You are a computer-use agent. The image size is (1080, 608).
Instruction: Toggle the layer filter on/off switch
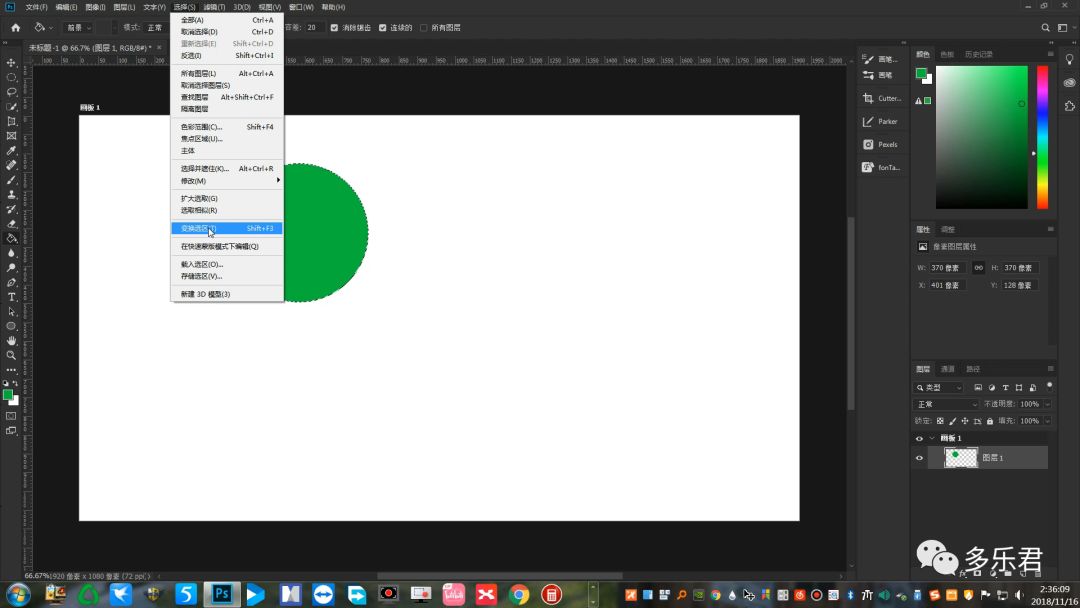(1049, 386)
